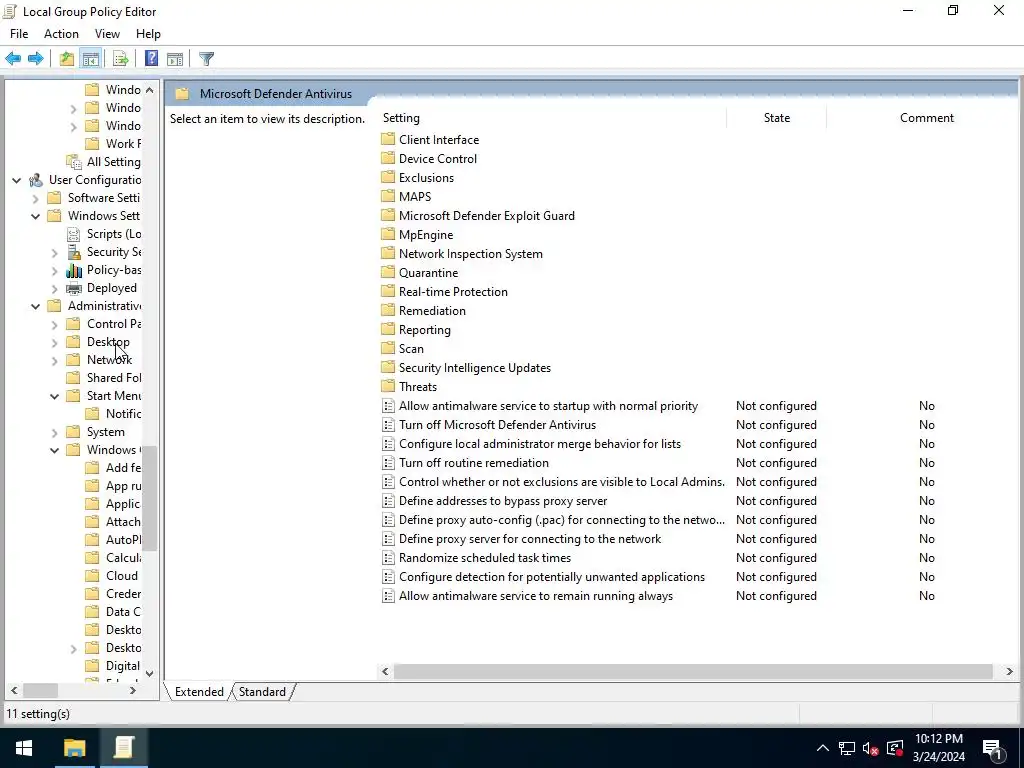Click the Up one level folder icon
Image resolution: width=1024 pixels, height=768 pixels.
[67, 59]
